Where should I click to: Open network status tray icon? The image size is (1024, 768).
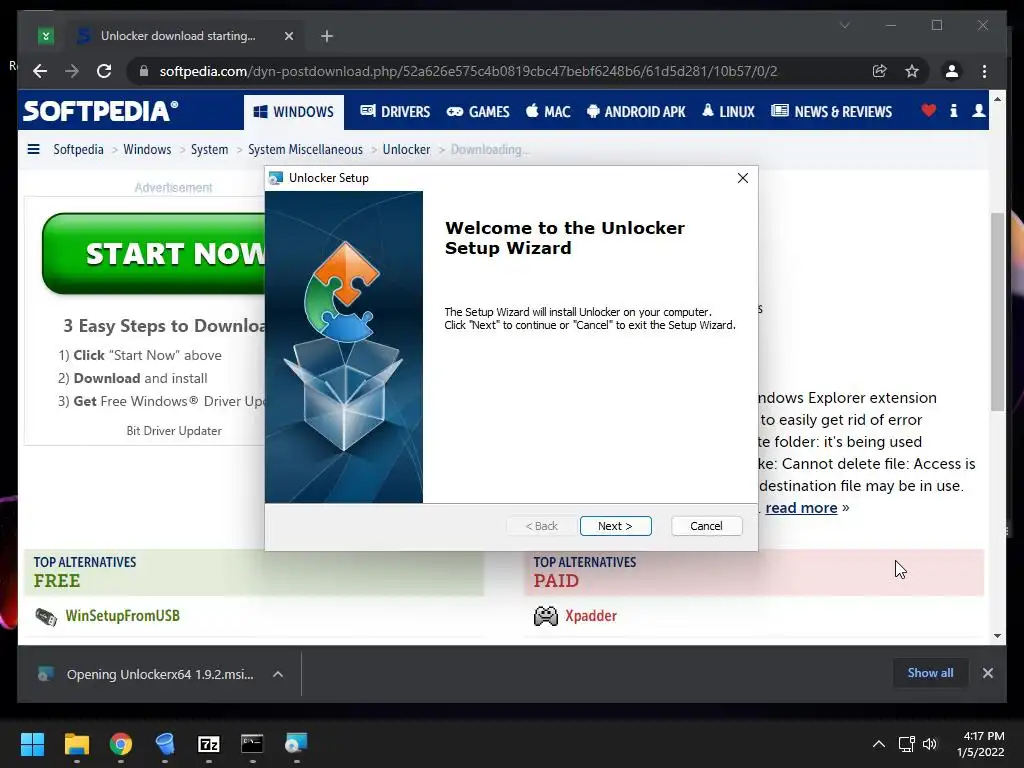coord(906,744)
